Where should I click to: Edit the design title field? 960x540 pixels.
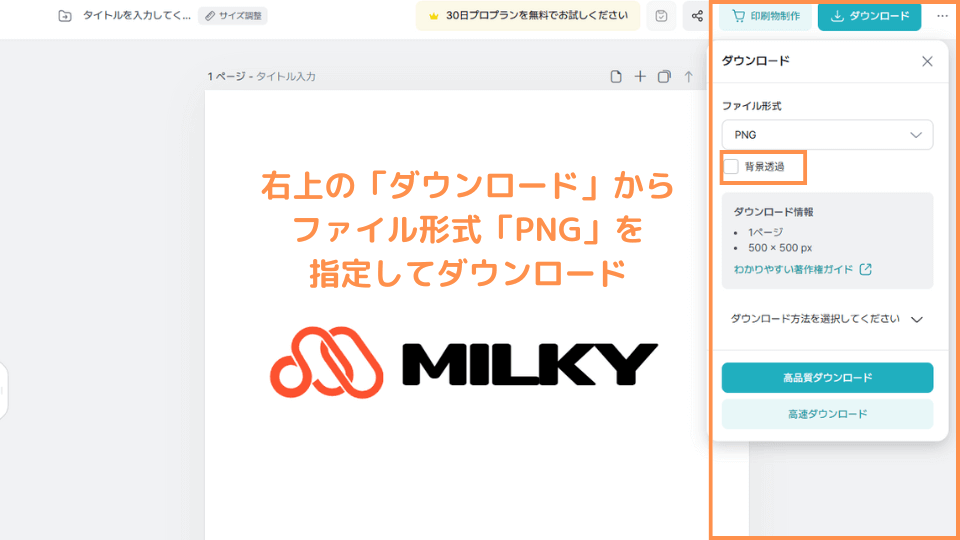click(137, 16)
